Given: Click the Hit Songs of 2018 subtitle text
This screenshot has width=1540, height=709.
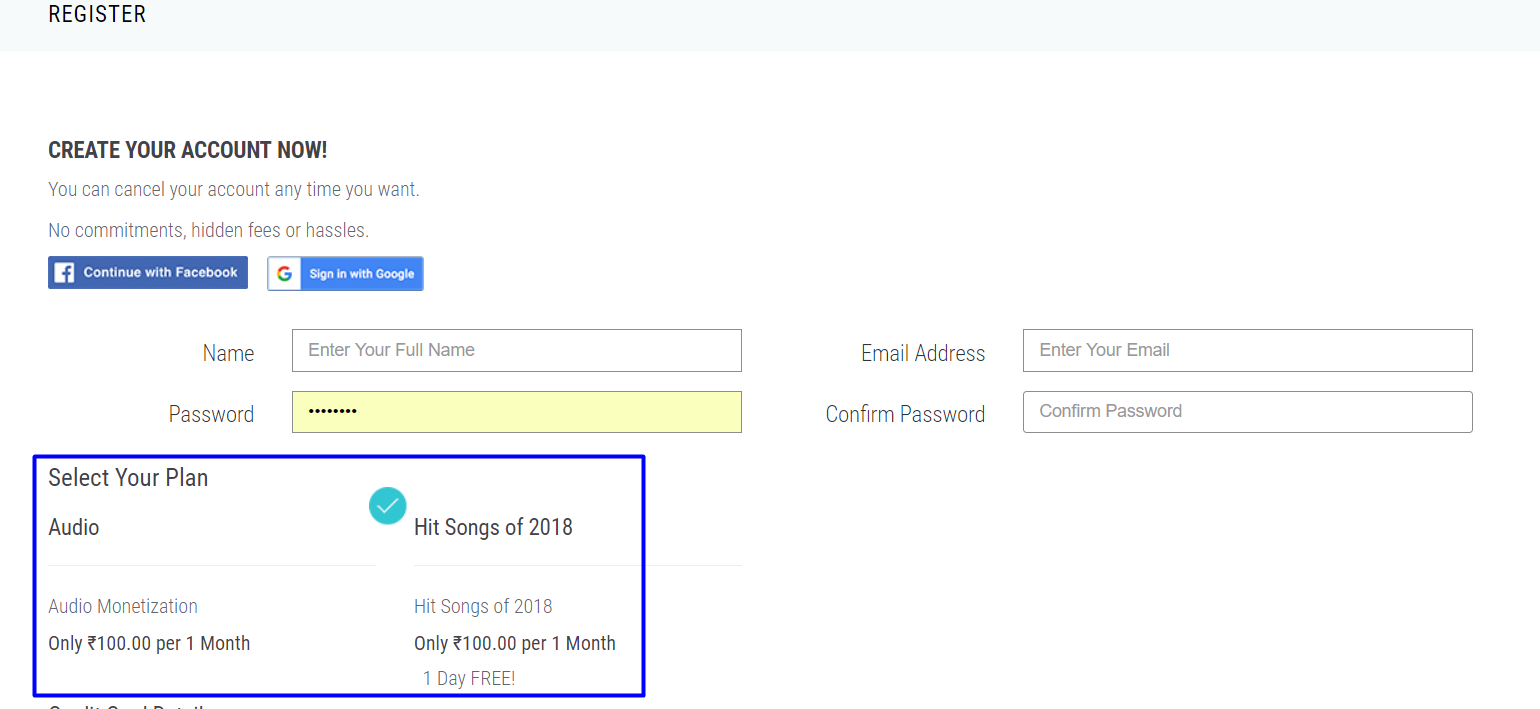Looking at the screenshot, I should (483, 606).
